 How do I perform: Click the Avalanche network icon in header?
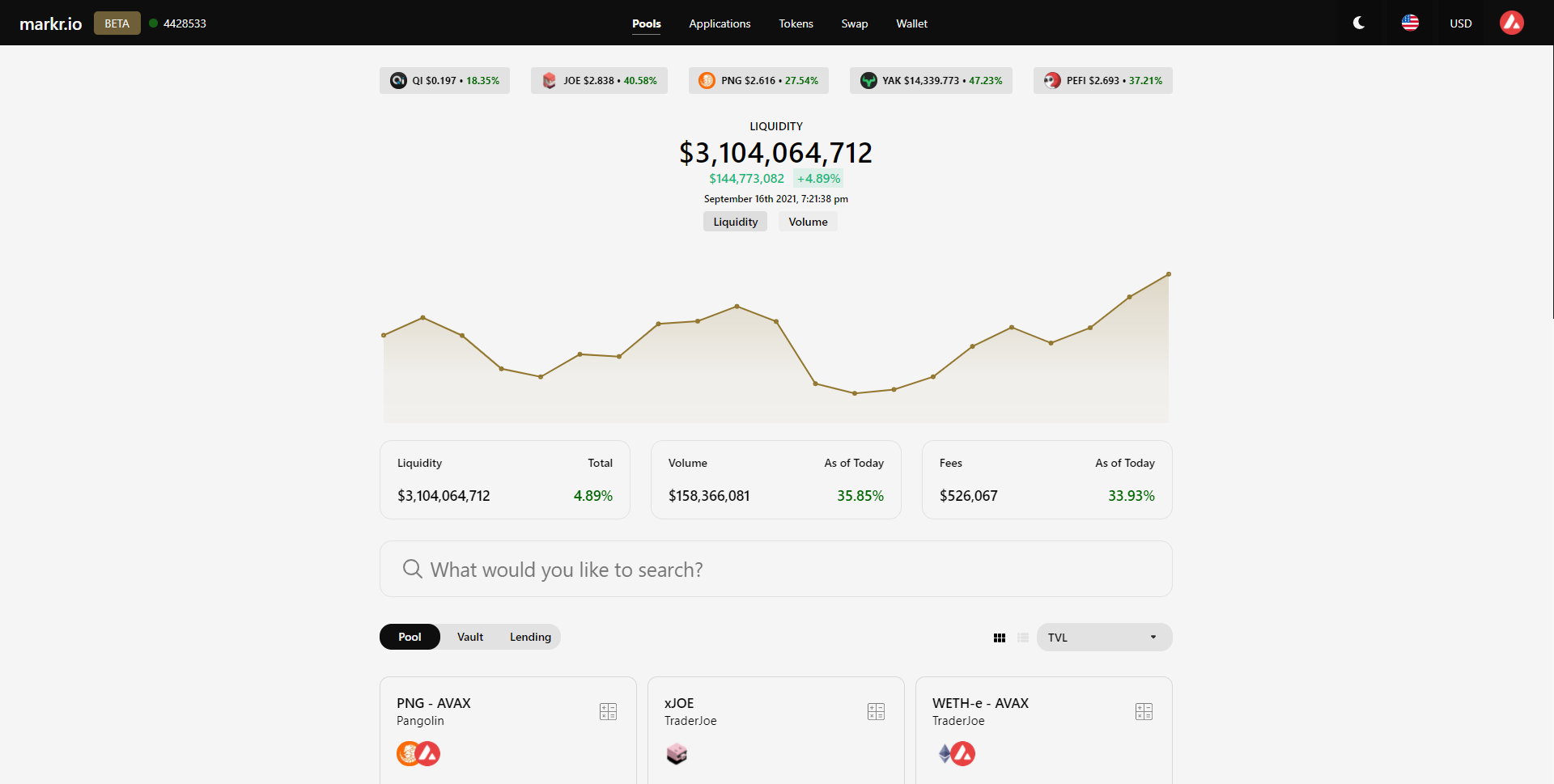point(1511,23)
